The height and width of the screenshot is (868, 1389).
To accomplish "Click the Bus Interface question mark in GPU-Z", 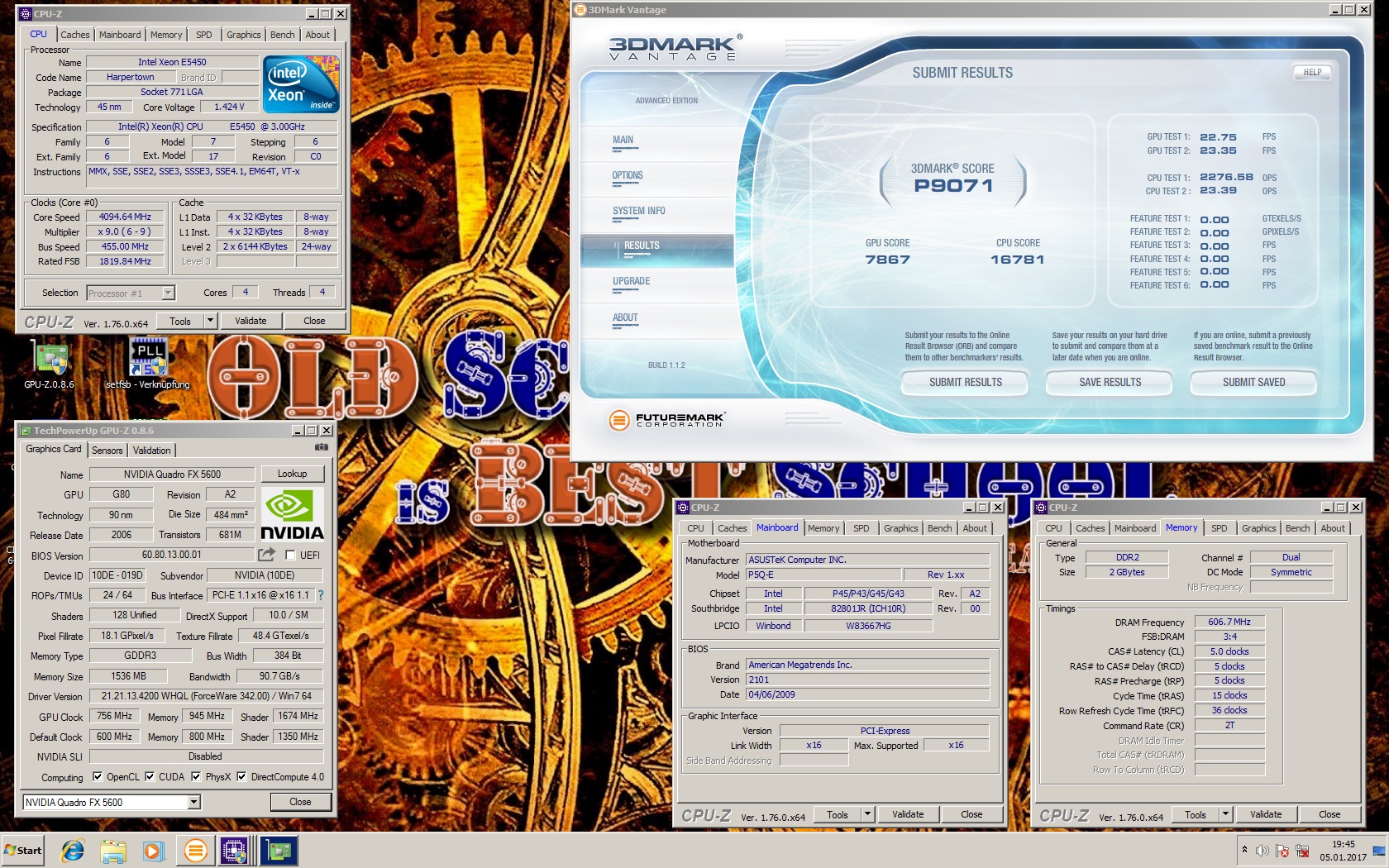I will (321, 595).
